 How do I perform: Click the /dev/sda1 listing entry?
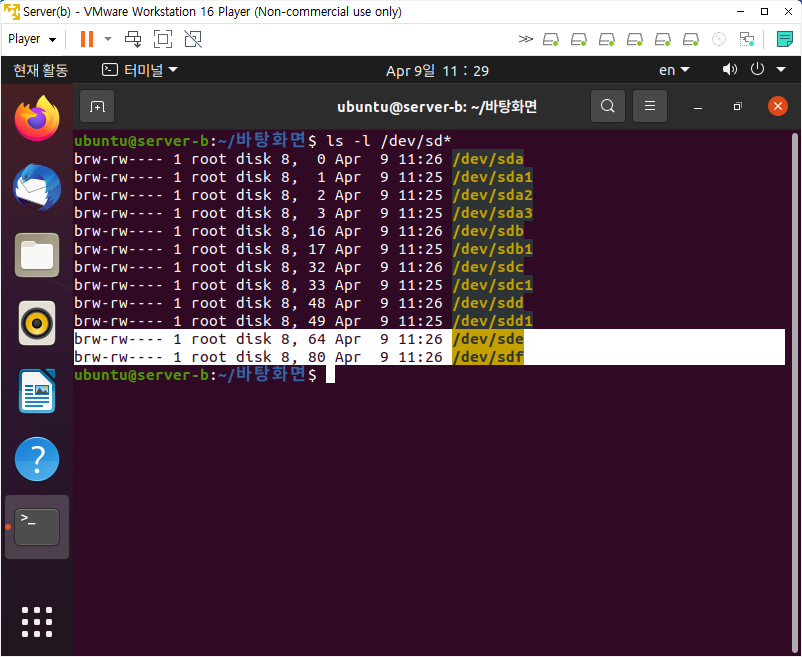(492, 177)
